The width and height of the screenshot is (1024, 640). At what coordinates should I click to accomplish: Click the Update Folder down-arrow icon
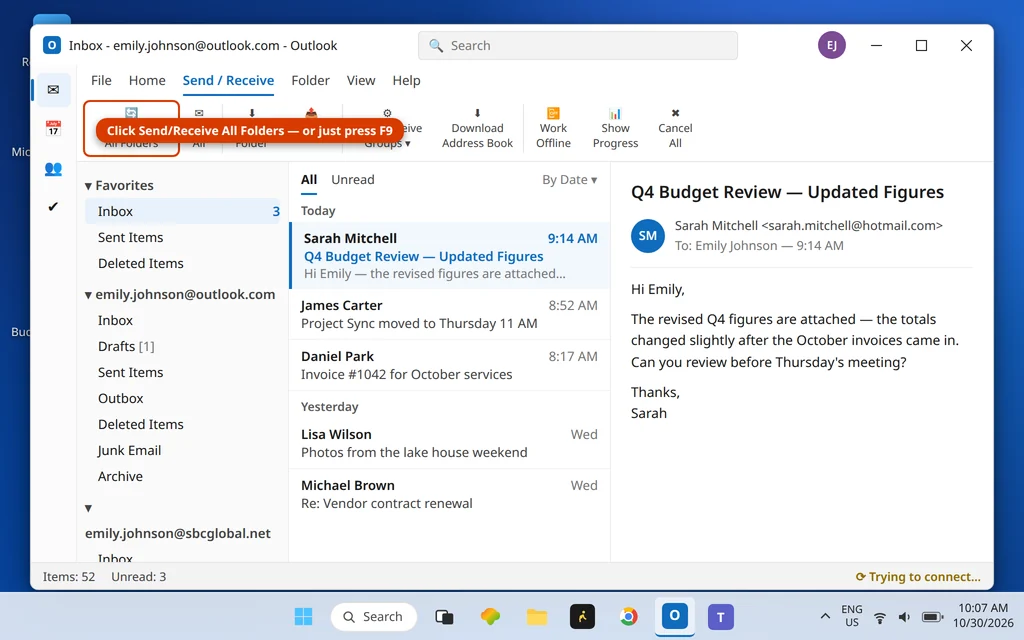click(251, 113)
